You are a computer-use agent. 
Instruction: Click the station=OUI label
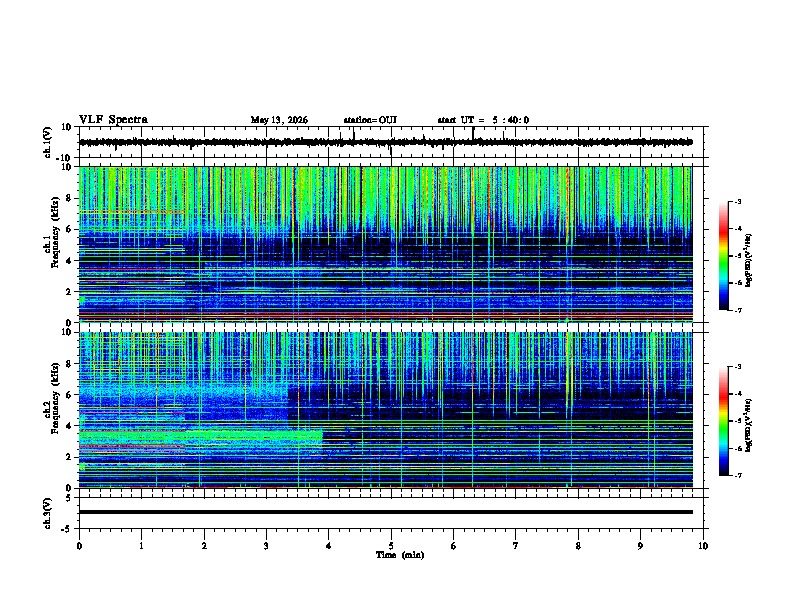point(370,120)
